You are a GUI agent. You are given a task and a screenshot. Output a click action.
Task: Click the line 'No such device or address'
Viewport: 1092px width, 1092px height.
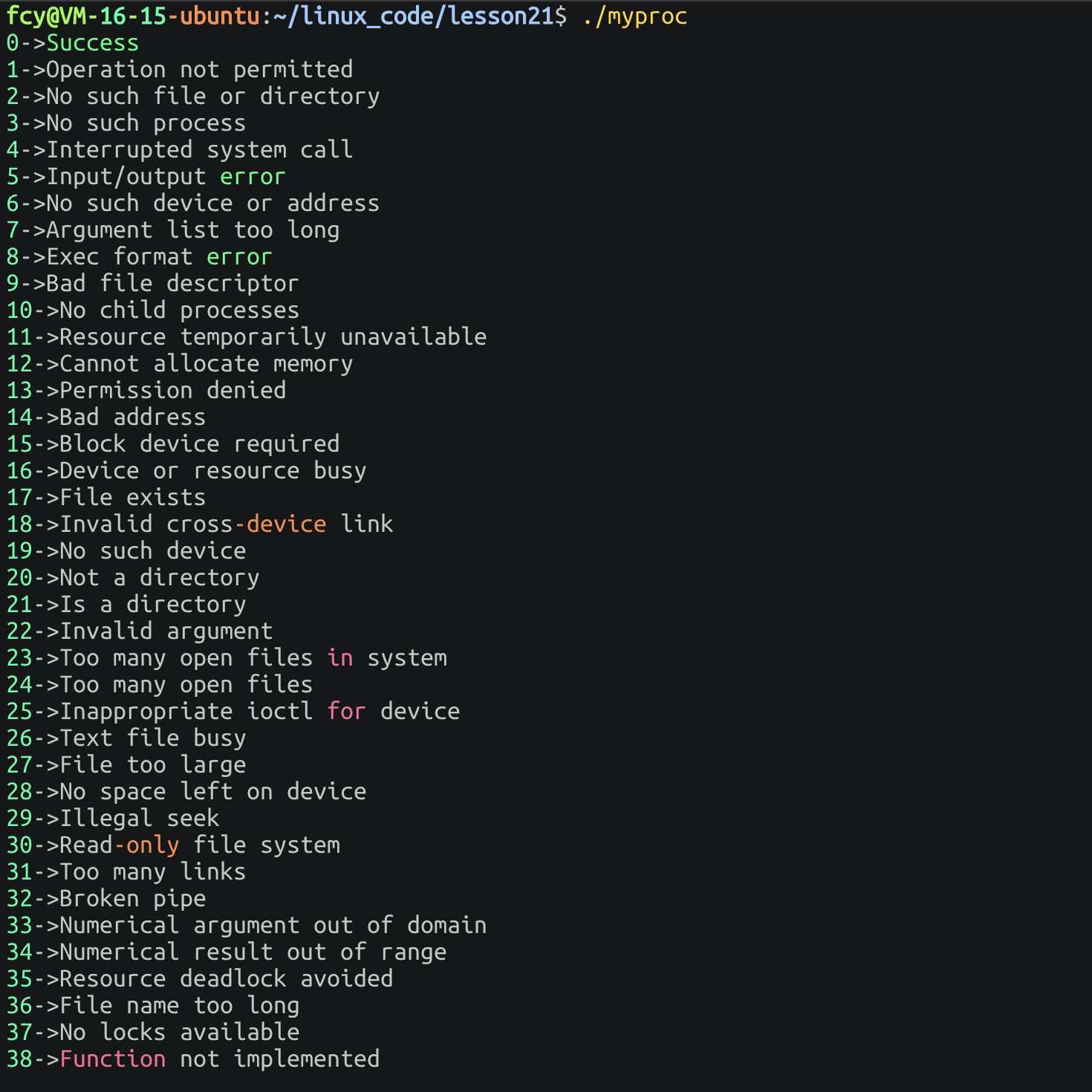pos(213,204)
